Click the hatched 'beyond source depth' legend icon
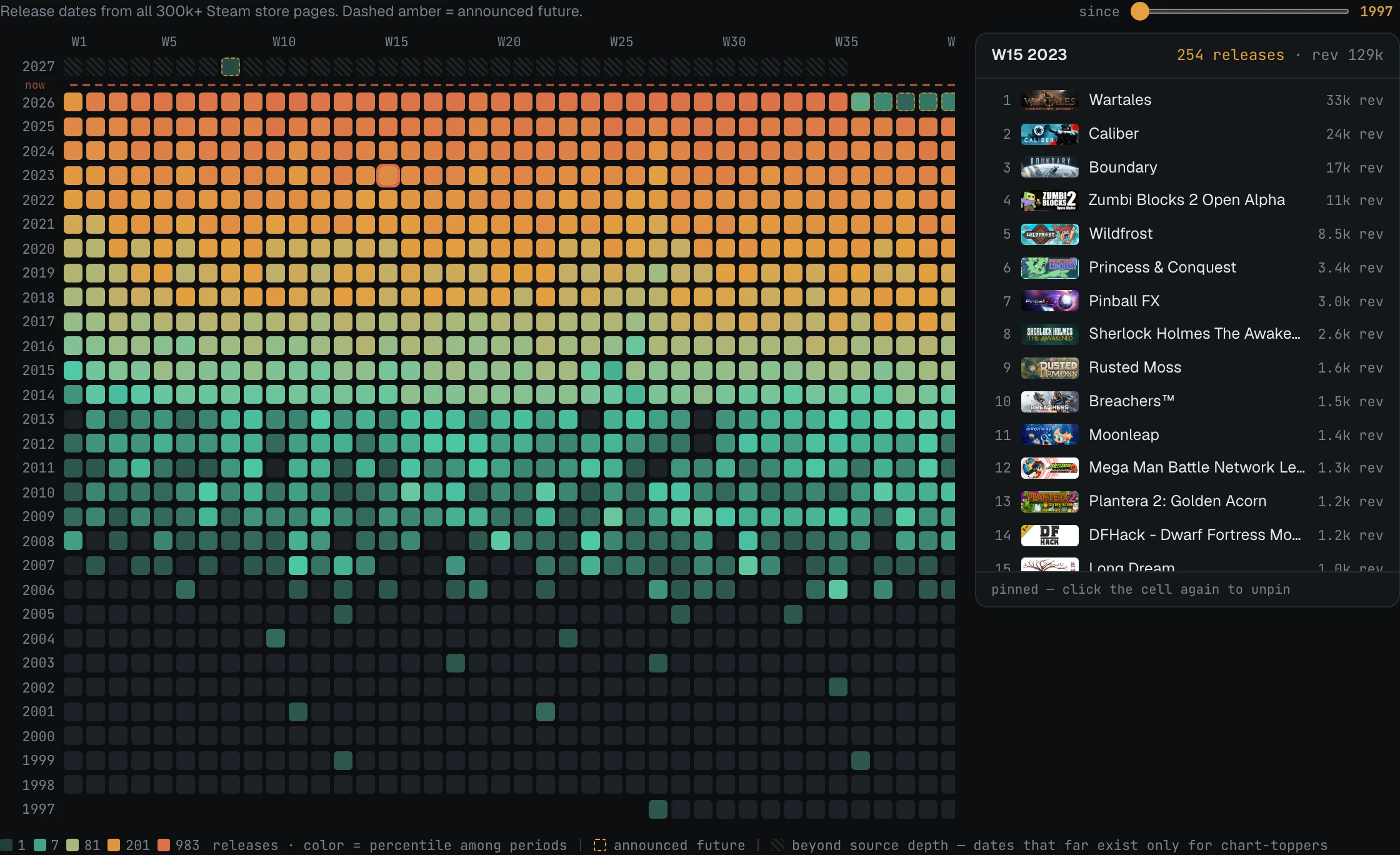This screenshot has height=855, width=1400. (x=777, y=846)
